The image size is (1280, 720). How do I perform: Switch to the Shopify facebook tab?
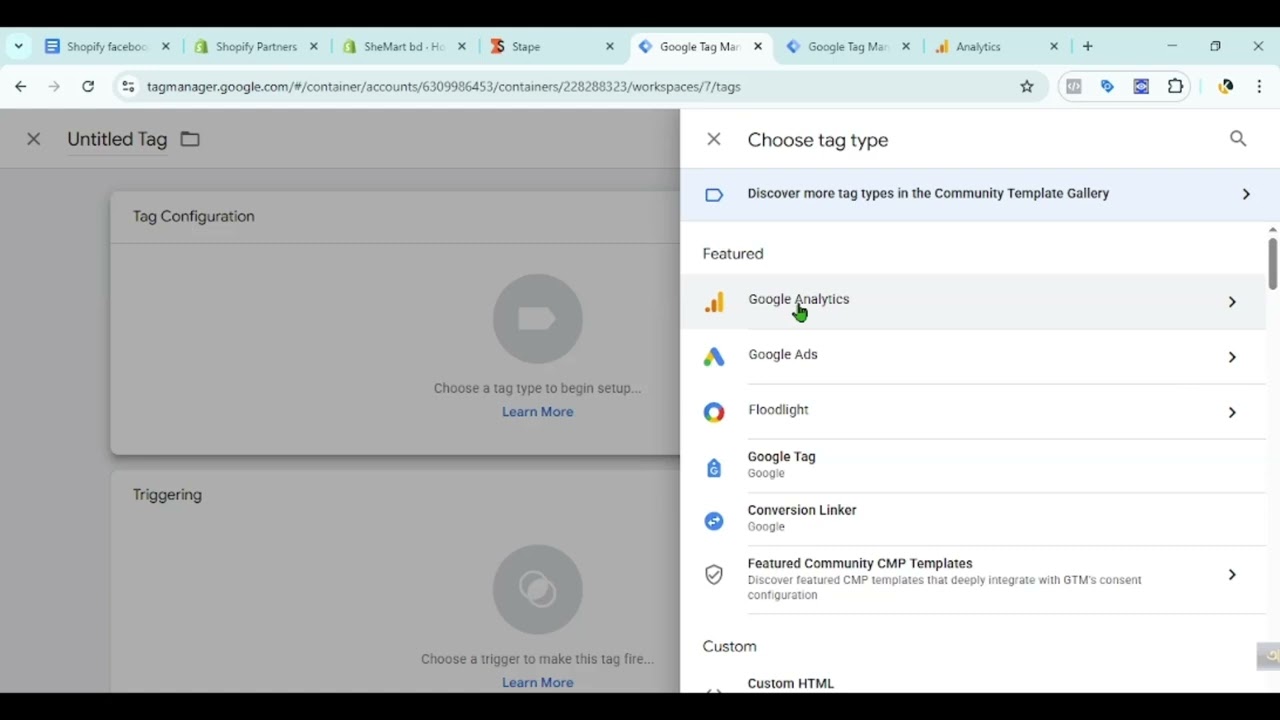107,46
